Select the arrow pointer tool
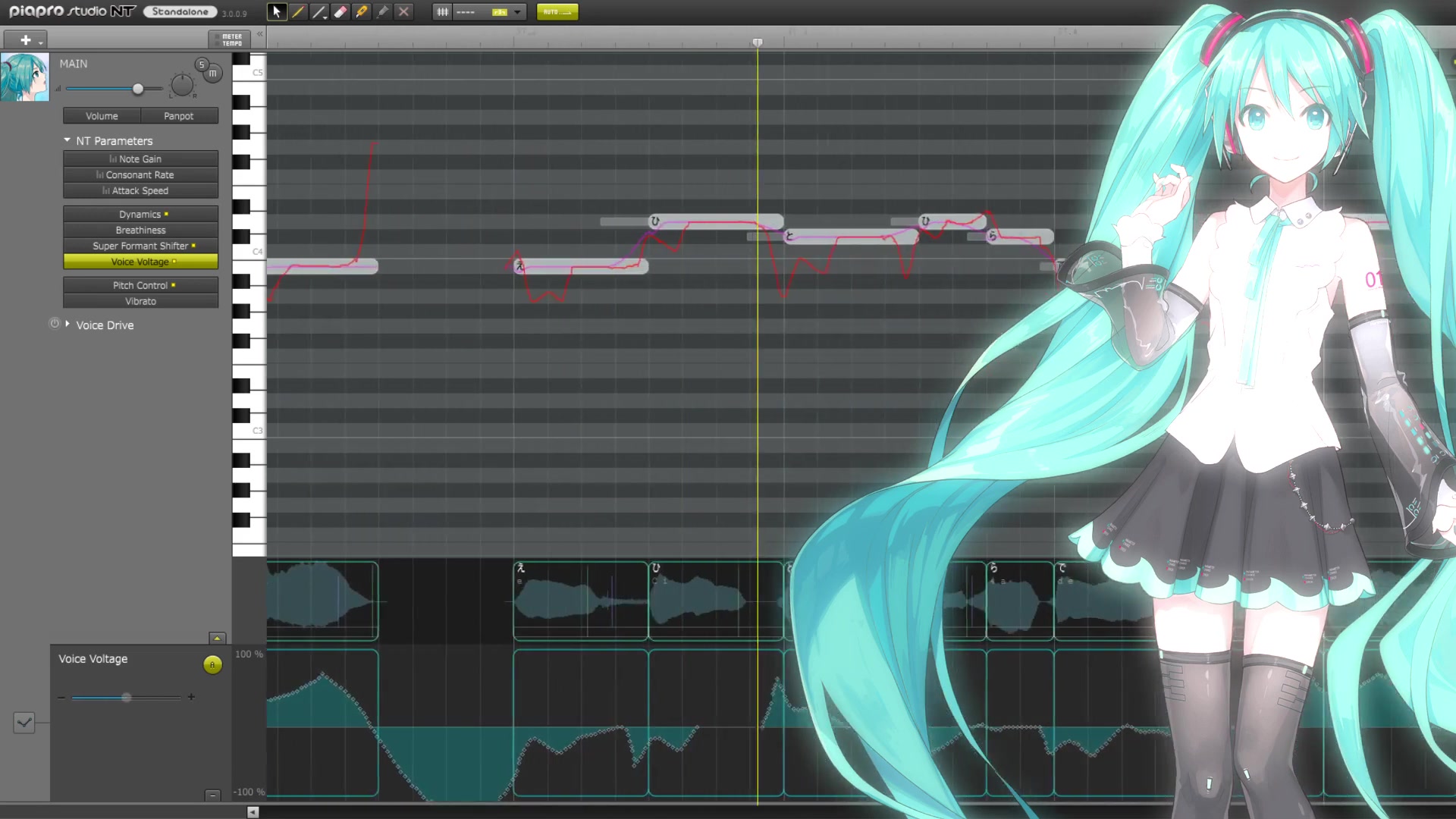 point(277,11)
